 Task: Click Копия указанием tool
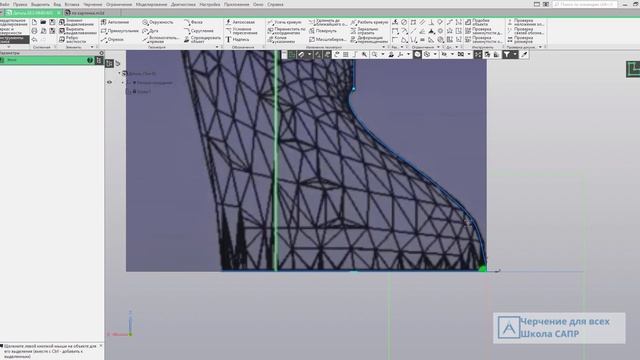point(281,40)
